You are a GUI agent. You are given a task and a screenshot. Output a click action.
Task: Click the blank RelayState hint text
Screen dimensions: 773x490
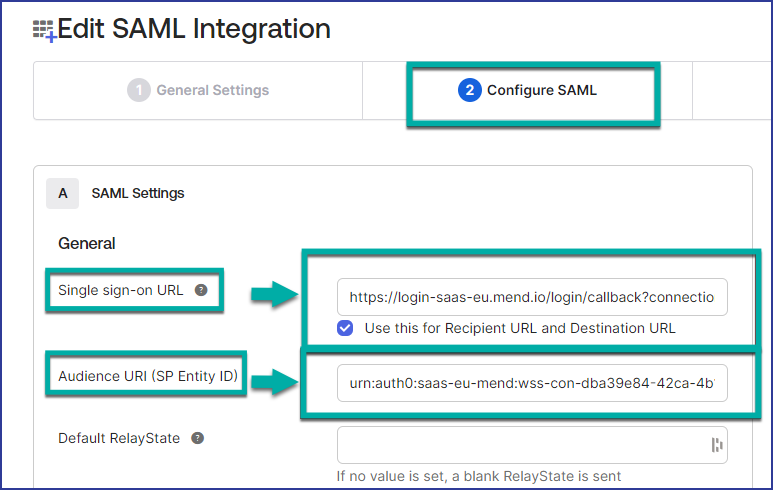pos(479,476)
